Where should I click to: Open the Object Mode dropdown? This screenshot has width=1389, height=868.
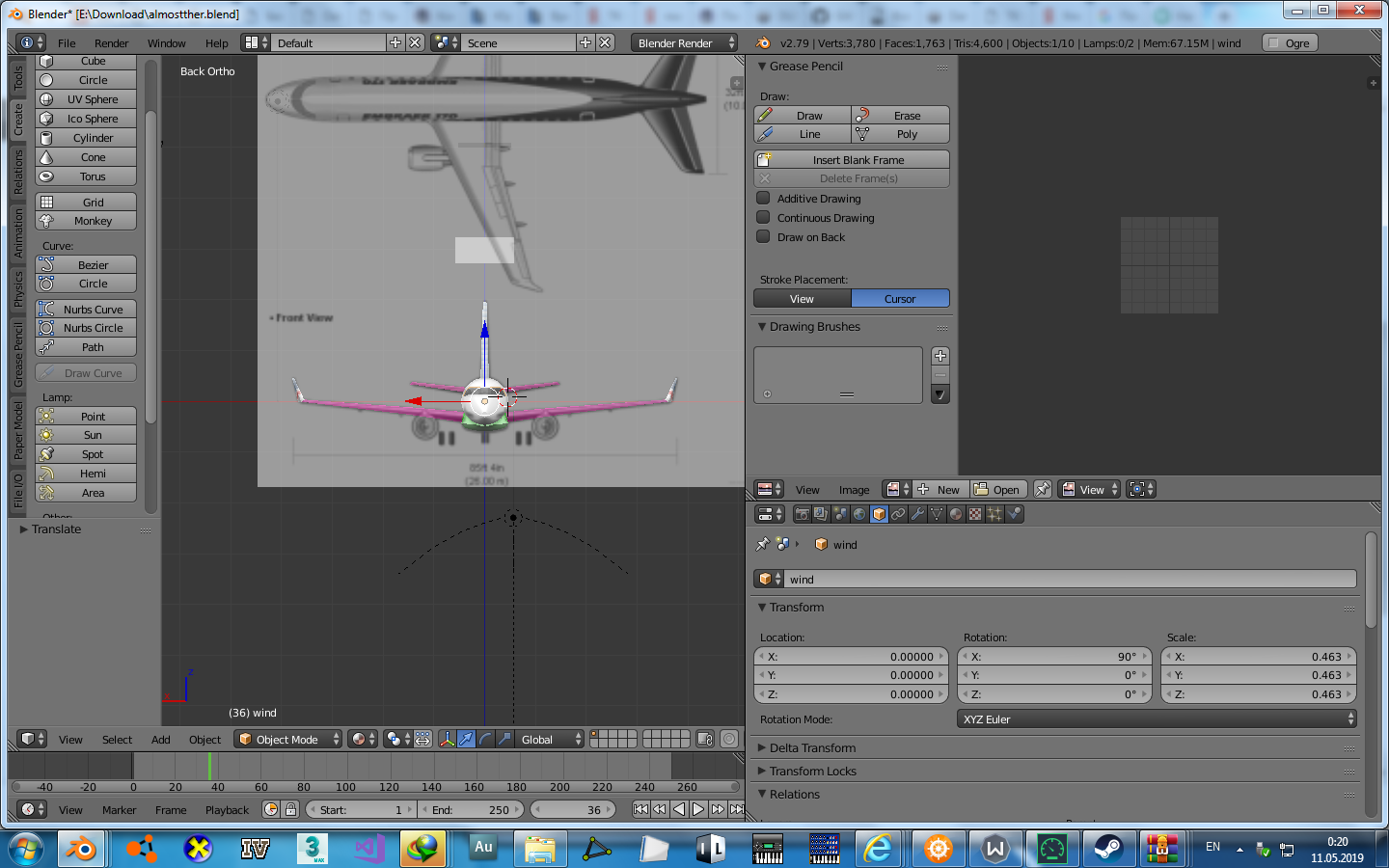[289, 740]
